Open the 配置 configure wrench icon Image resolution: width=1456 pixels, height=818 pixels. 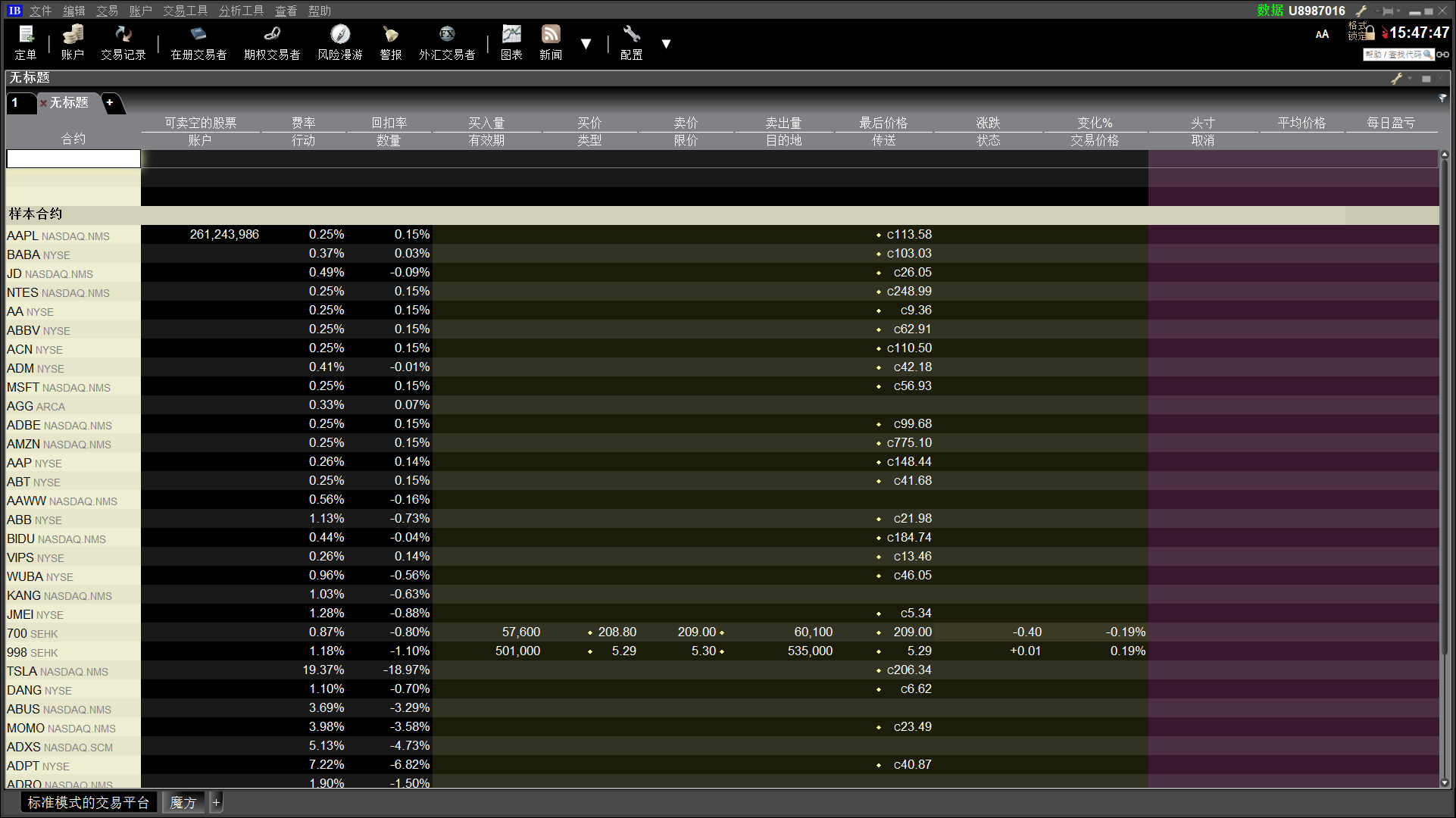631,42
